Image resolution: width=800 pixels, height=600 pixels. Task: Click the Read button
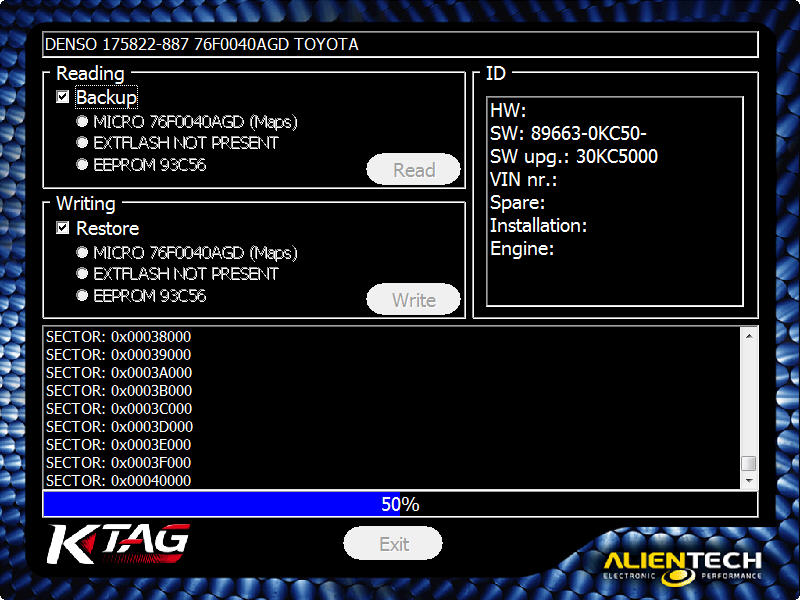[413, 169]
